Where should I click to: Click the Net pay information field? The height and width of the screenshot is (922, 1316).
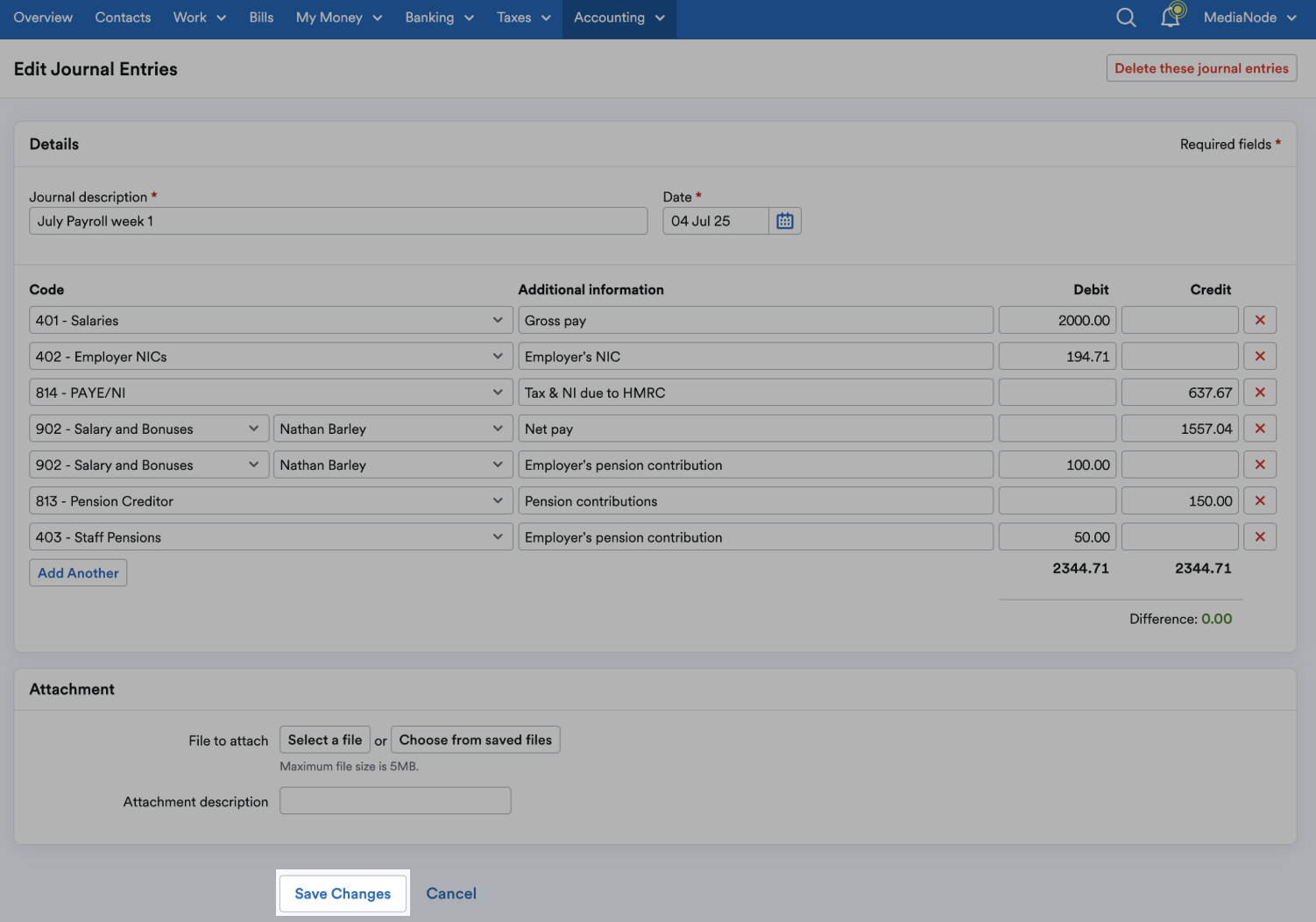tap(755, 429)
